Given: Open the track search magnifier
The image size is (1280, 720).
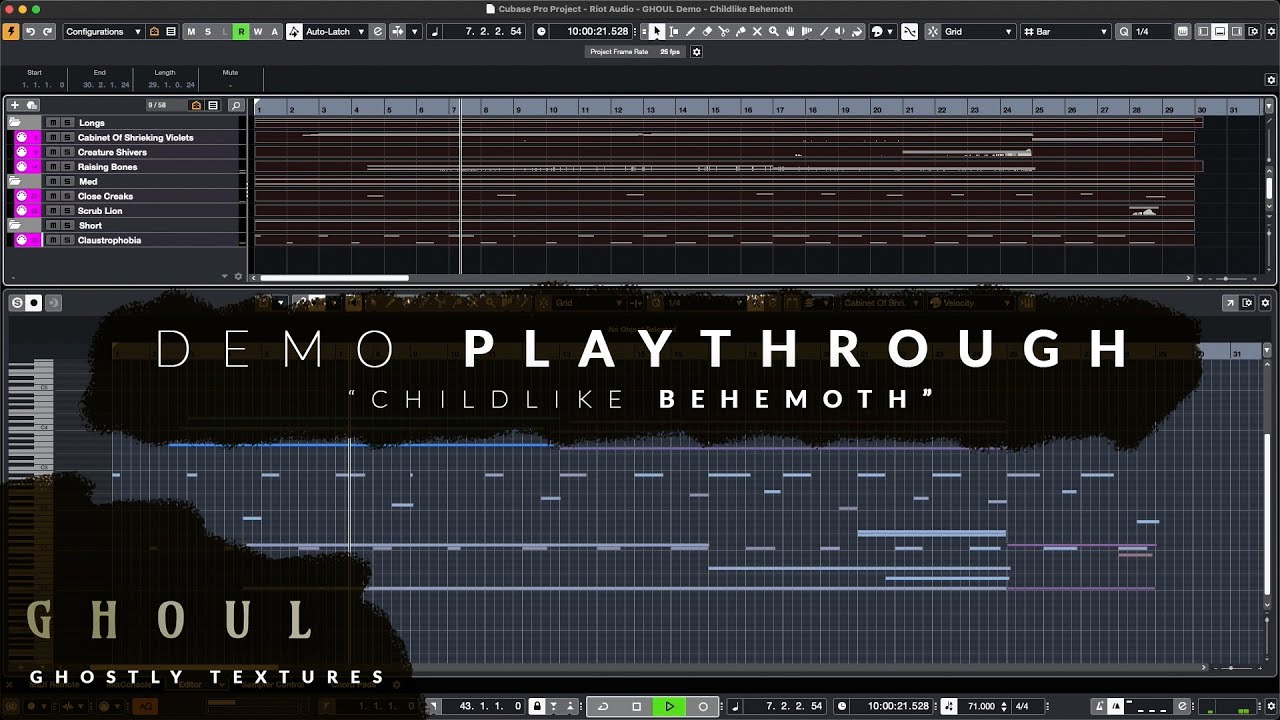Looking at the screenshot, I should click(x=236, y=105).
